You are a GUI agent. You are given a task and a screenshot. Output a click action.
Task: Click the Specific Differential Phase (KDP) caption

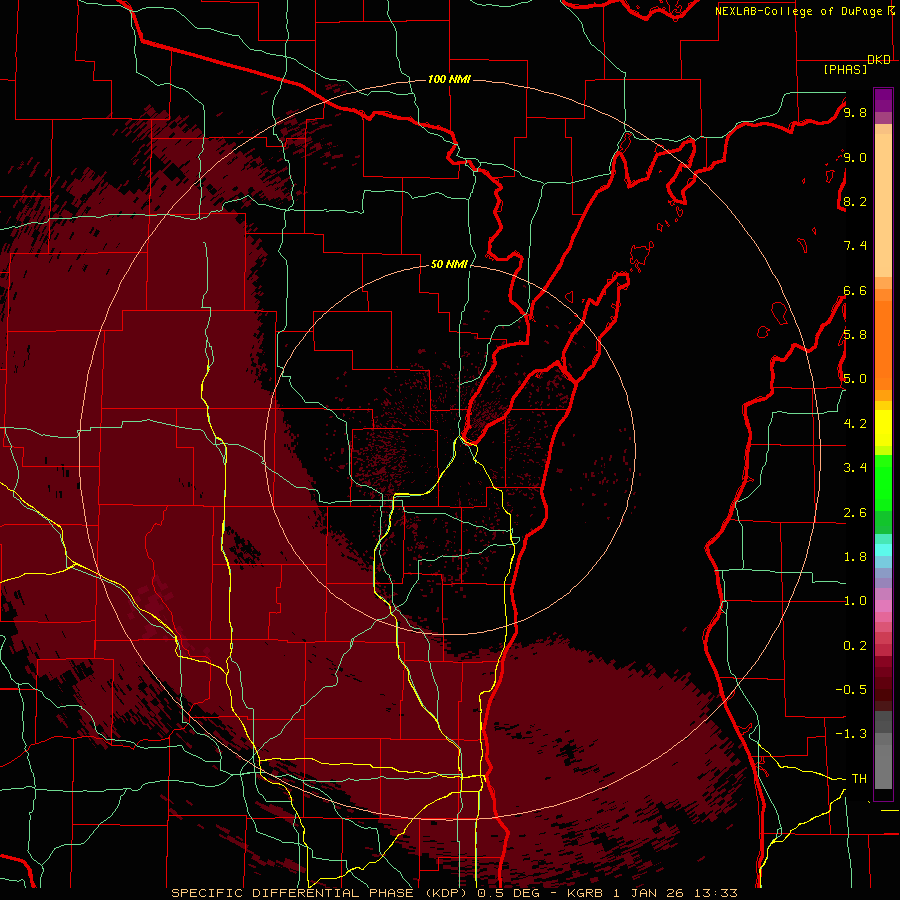pos(320,893)
